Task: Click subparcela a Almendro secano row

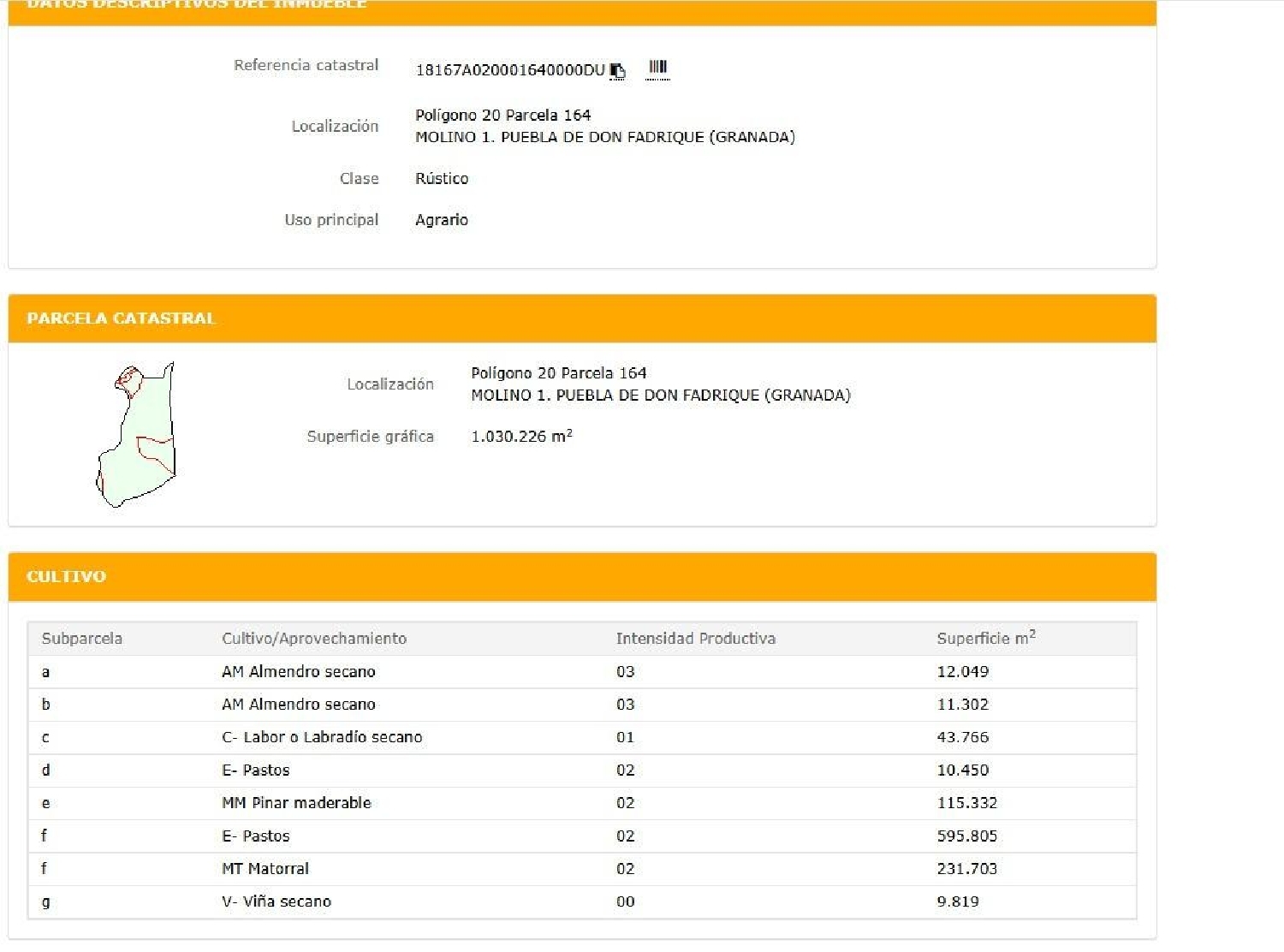Action: [298, 672]
